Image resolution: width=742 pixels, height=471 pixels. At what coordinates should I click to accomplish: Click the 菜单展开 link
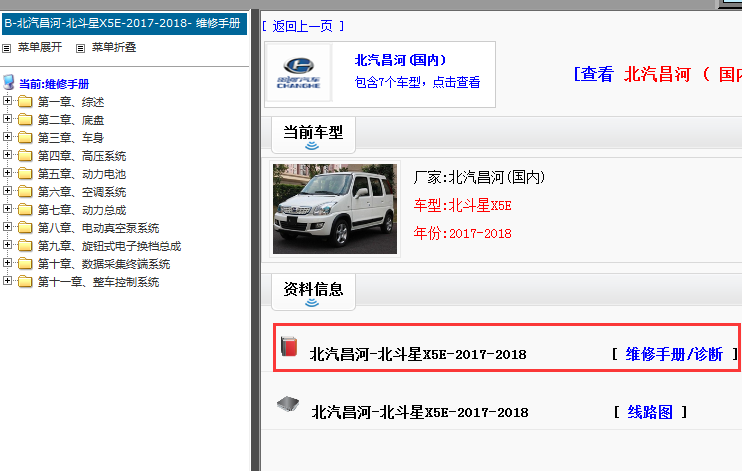pyautogui.click(x=40, y=47)
